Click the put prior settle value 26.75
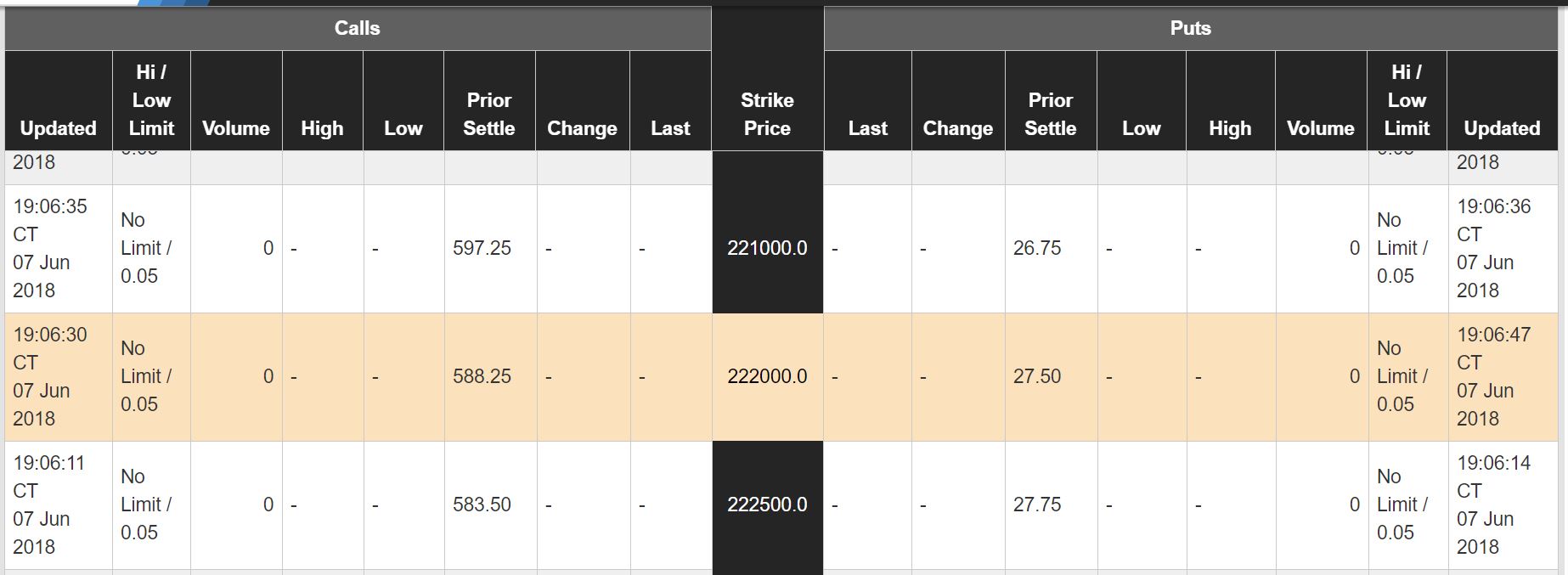This screenshot has width=1568, height=575. click(1036, 248)
